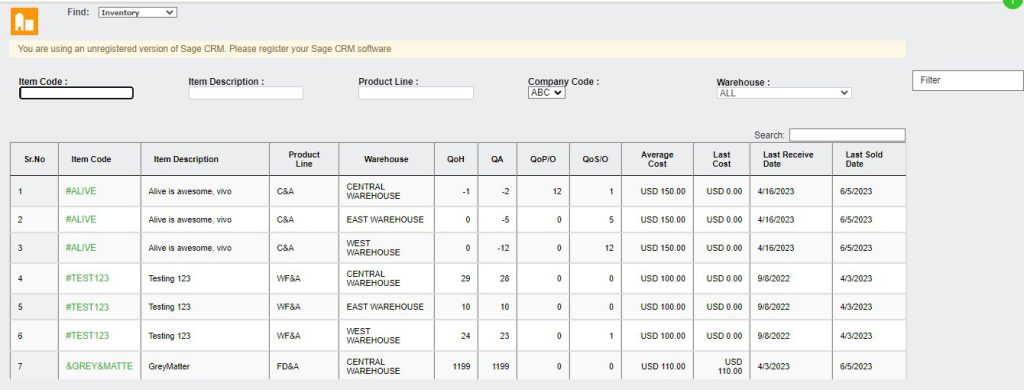Click into the Item Description field
This screenshot has width=1024, height=390.
coord(246,93)
